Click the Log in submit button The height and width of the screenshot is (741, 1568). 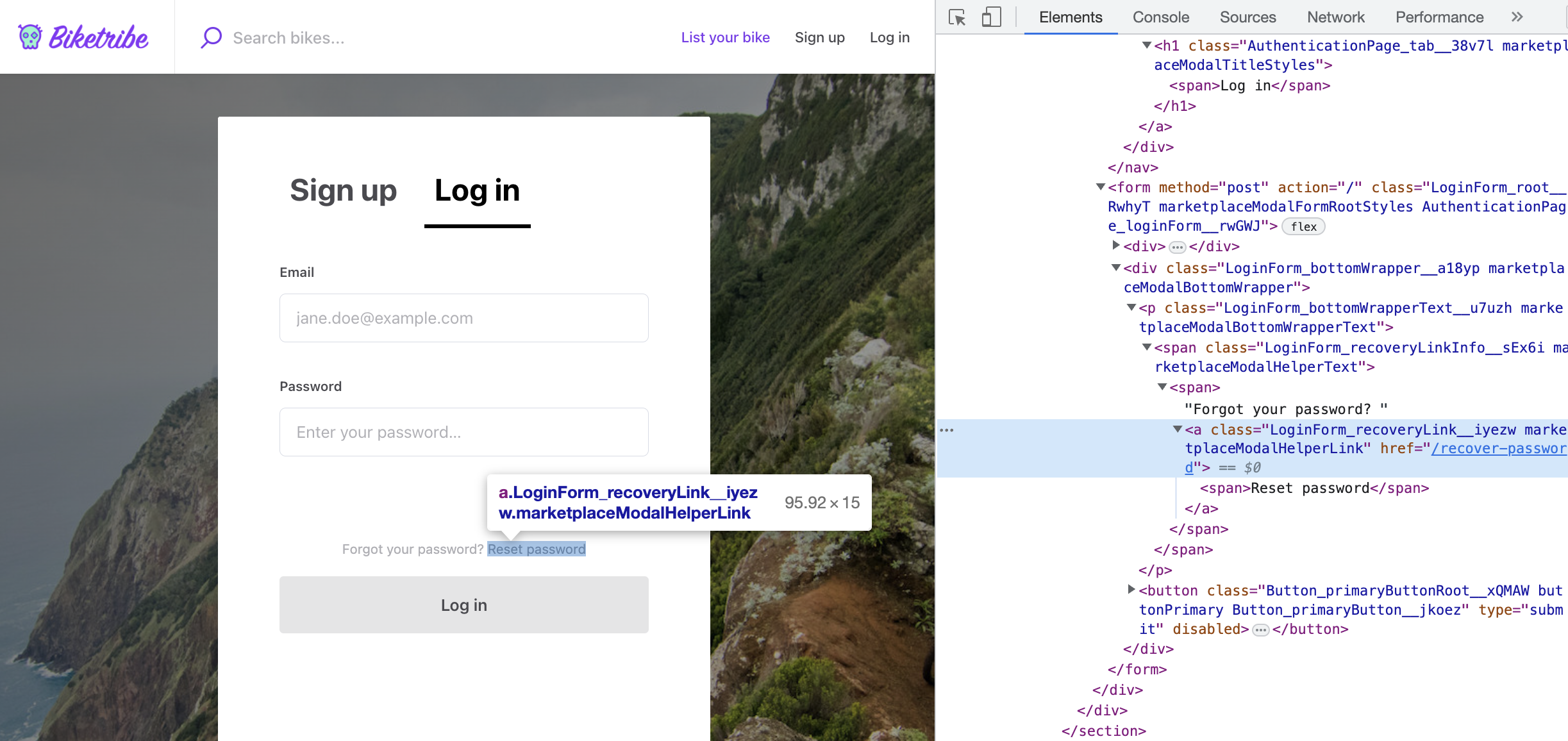tap(463, 604)
